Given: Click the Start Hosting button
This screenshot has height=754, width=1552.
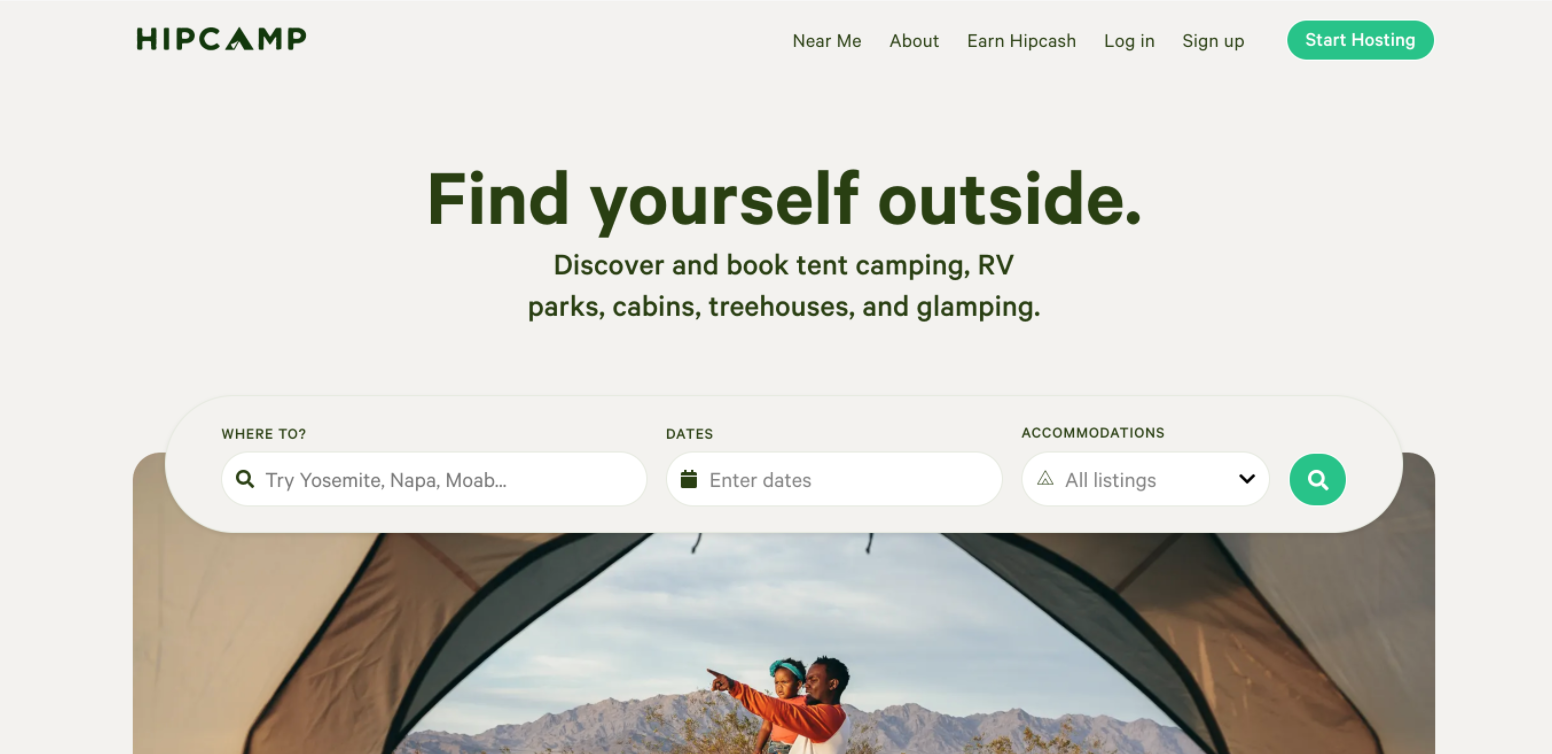Looking at the screenshot, I should (x=1360, y=40).
